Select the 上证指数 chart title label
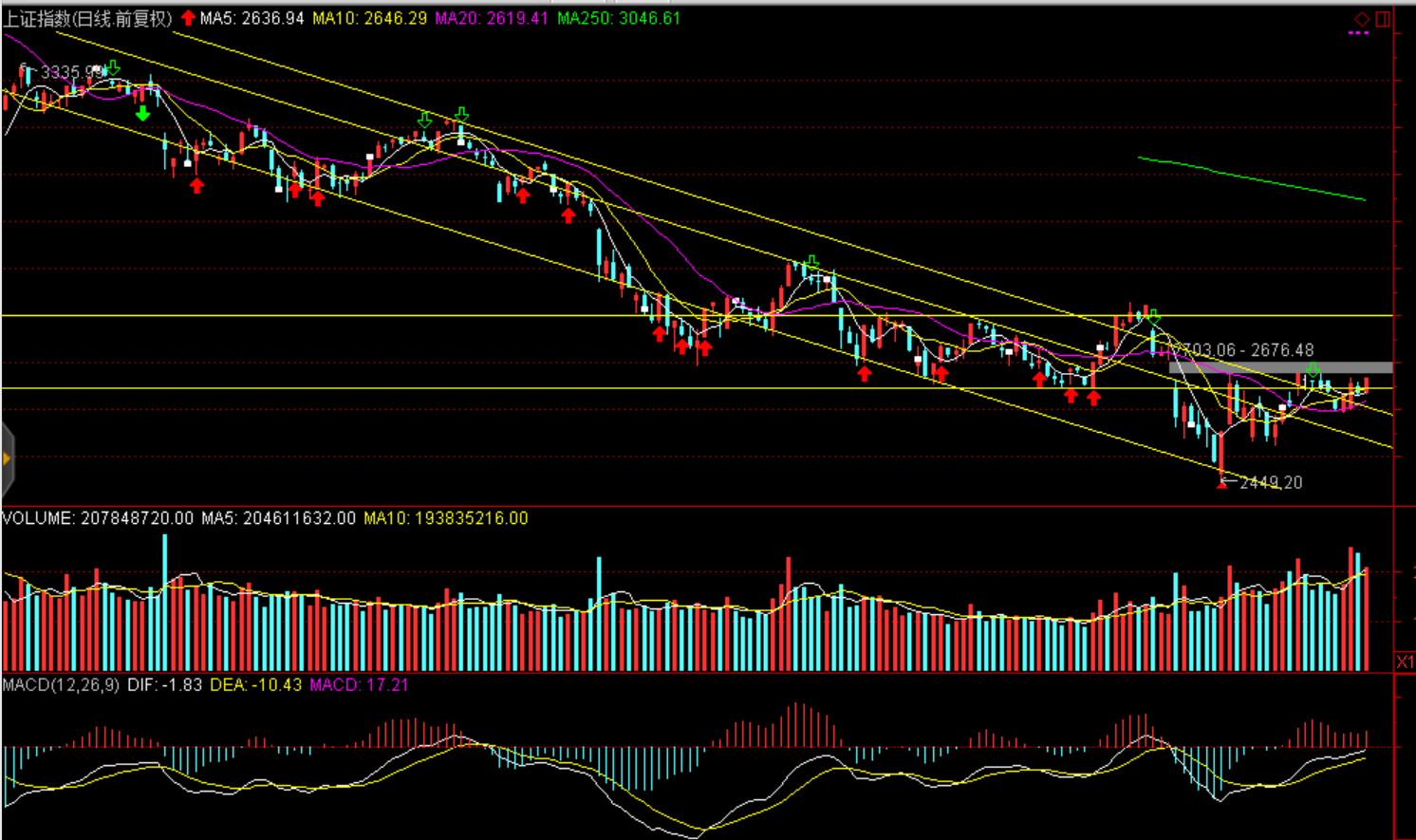This screenshot has width=1416, height=840. click(87, 18)
